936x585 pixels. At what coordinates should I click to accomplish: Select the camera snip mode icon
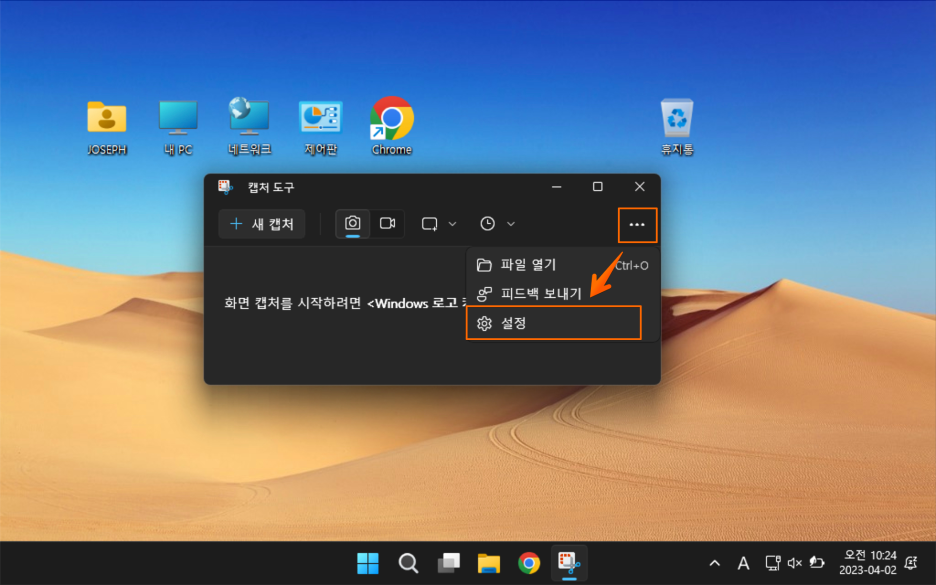coord(352,224)
